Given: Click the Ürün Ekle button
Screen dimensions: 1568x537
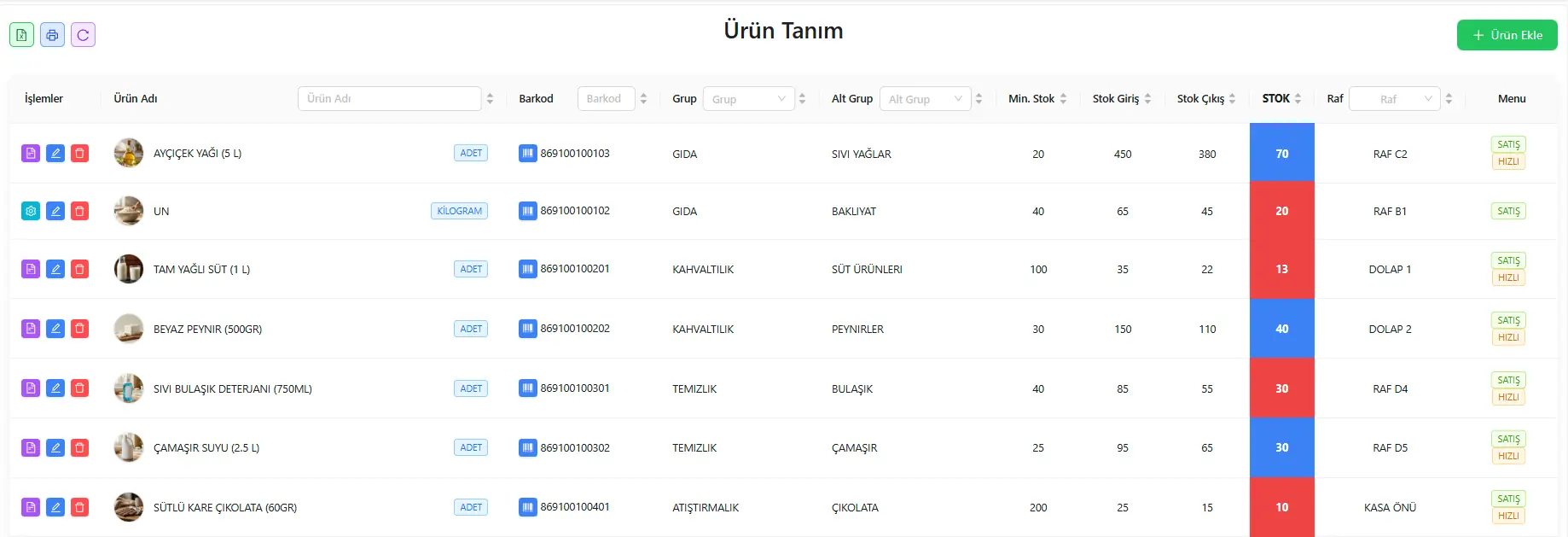Looking at the screenshot, I should [x=1507, y=35].
